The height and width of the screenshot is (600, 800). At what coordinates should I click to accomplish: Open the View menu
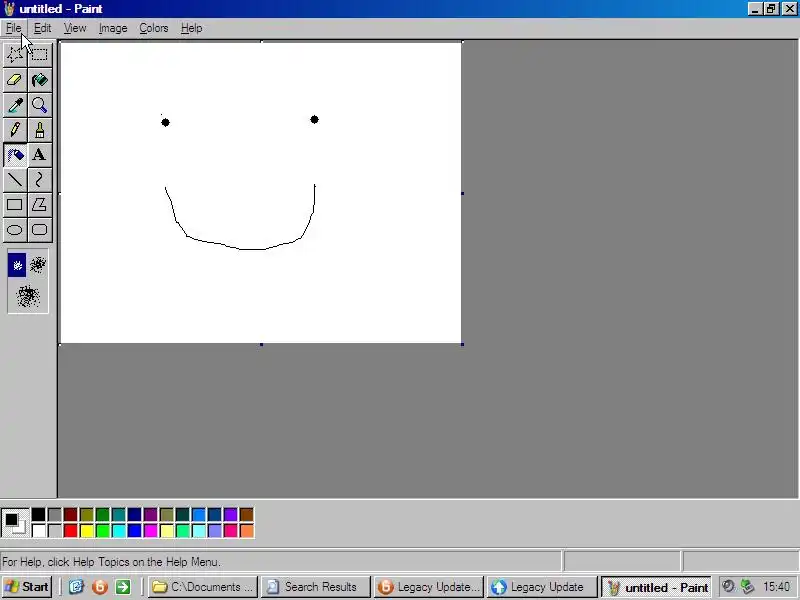point(74,28)
